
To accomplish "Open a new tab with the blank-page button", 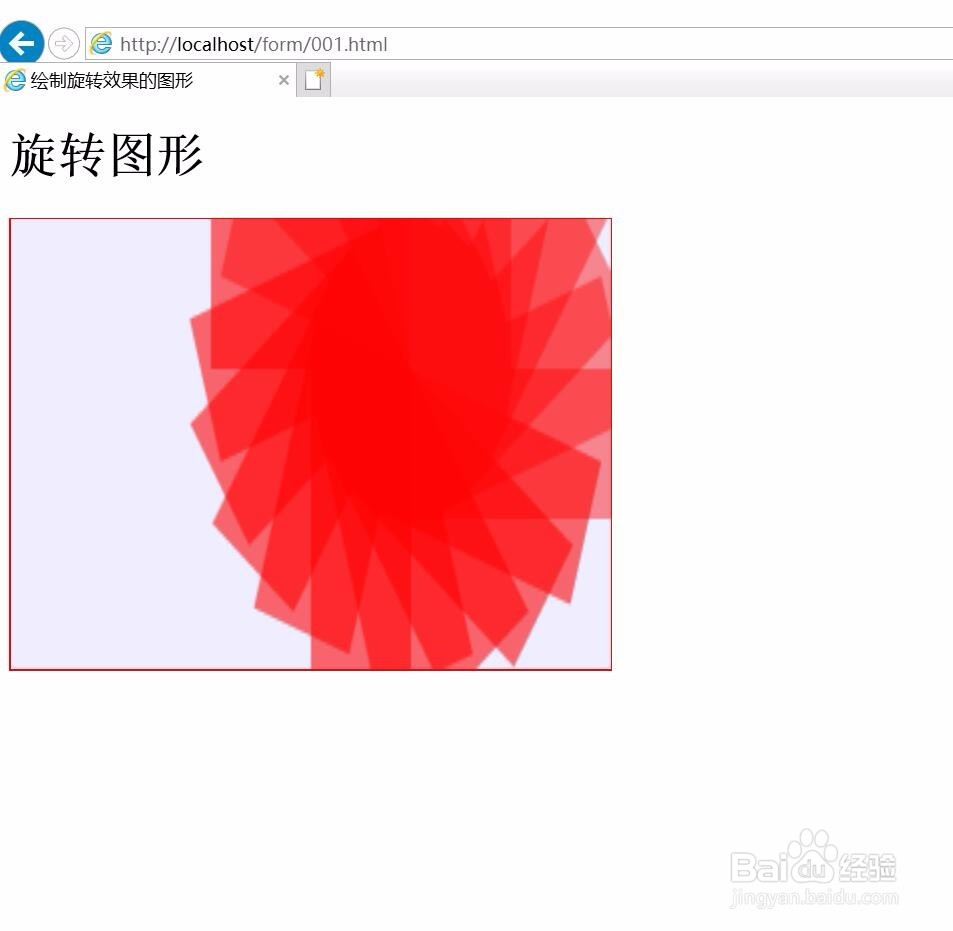I will (314, 80).
